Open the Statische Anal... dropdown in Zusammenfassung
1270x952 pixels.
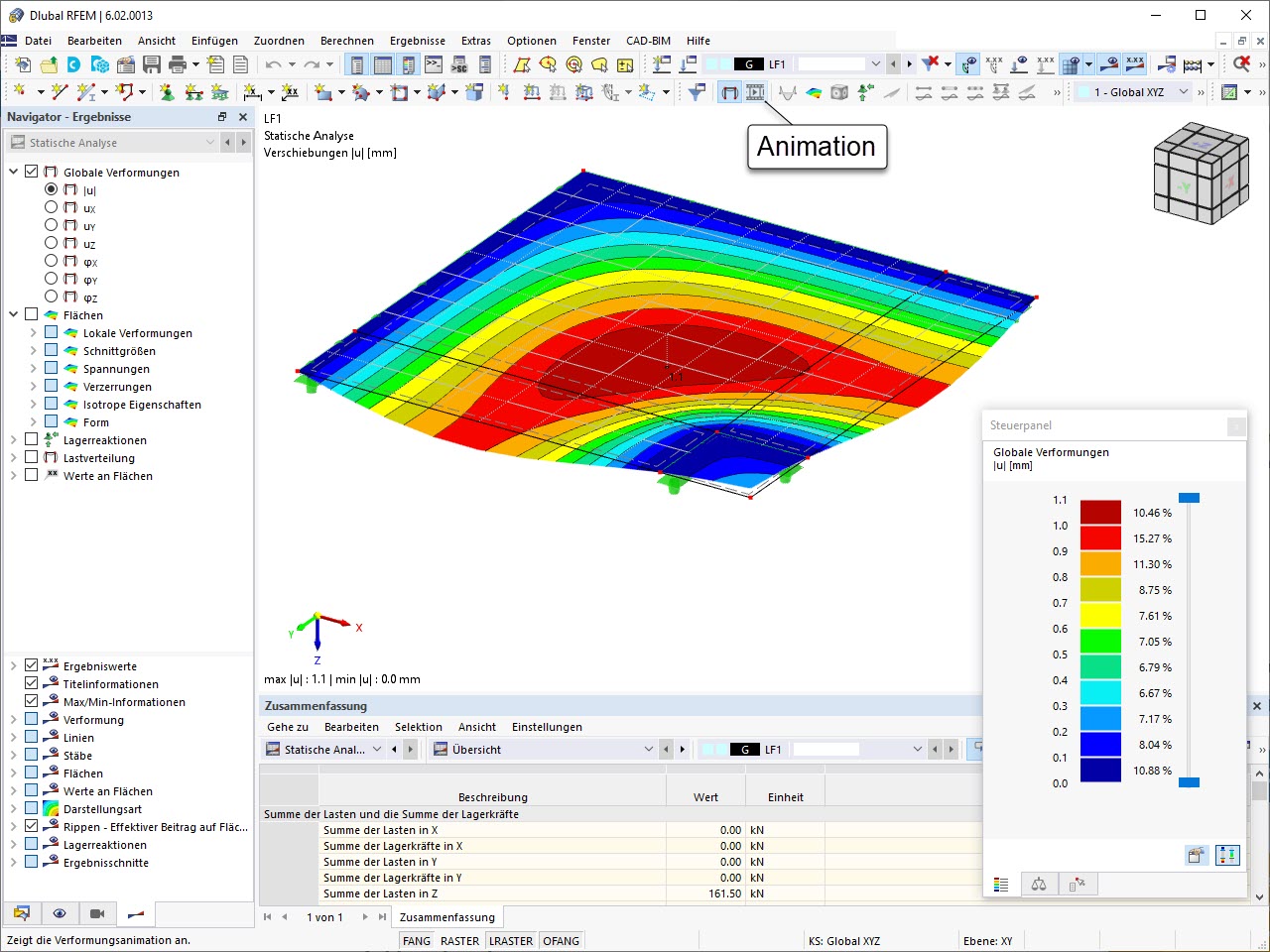point(323,750)
